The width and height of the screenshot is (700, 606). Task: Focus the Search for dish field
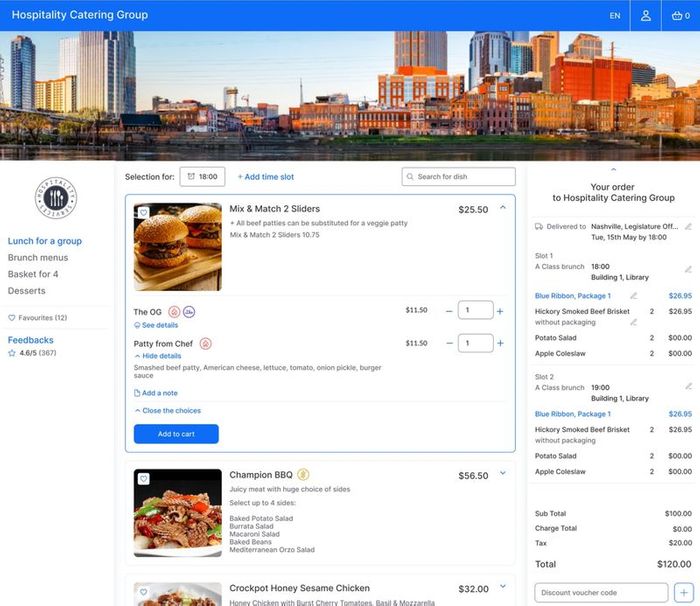pyautogui.click(x=458, y=177)
